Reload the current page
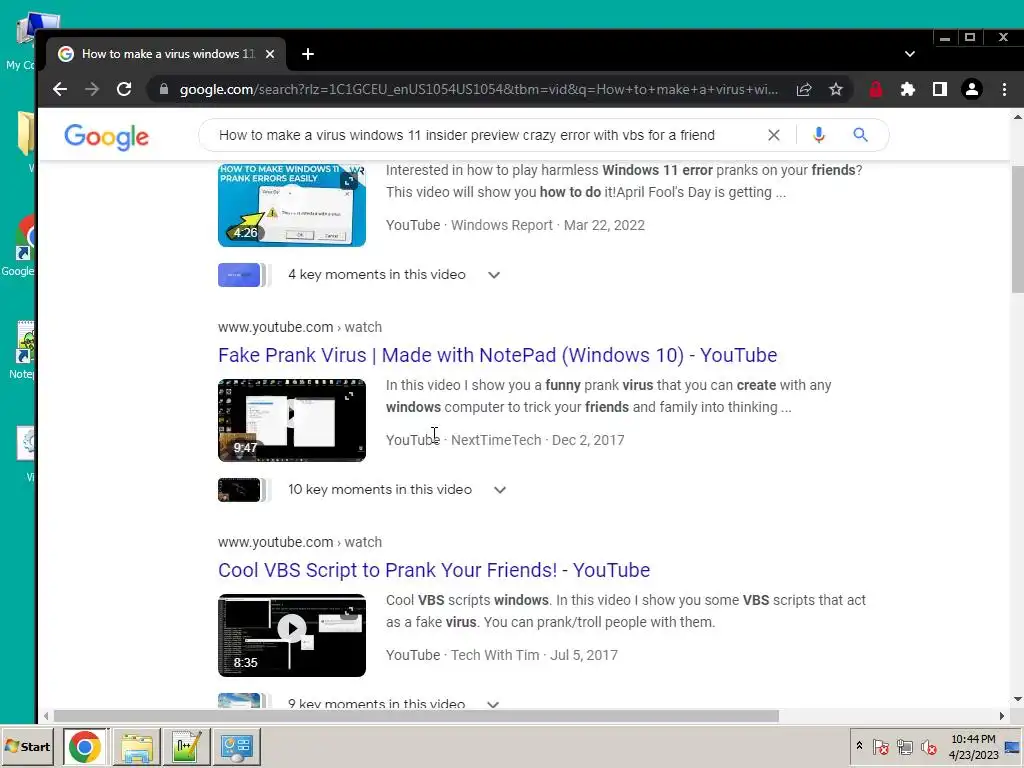This screenshot has width=1024, height=768. point(124,89)
